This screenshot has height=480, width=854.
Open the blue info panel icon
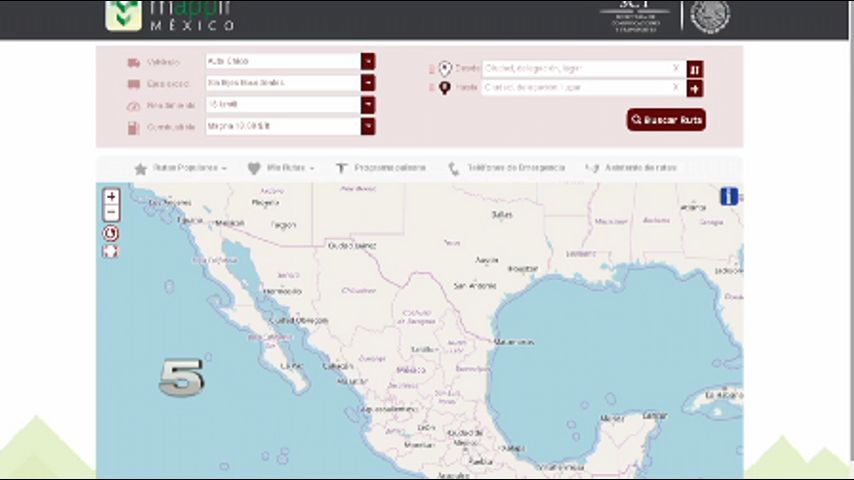click(729, 197)
